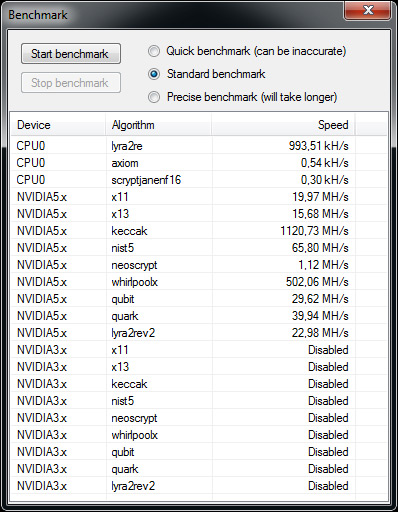
Task: Select the disabled lyra2rev2 algorithm row
Action: click(199, 486)
